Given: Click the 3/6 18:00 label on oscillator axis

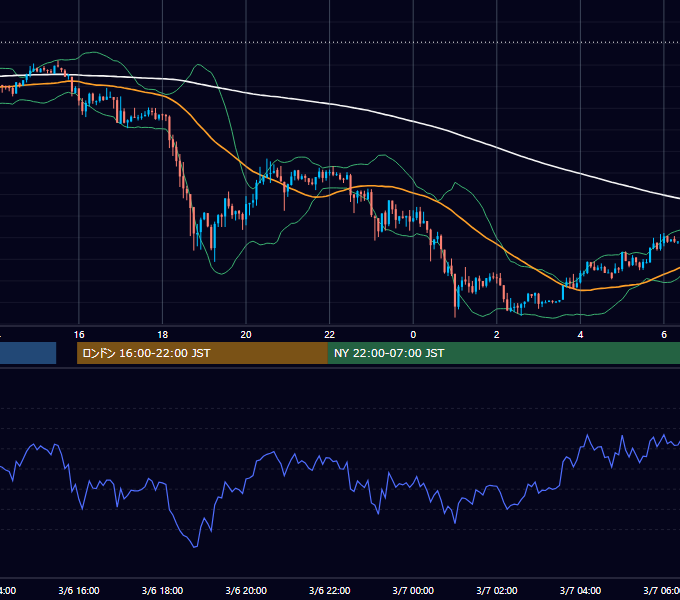Looking at the screenshot, I should click(x=163, y=590).
